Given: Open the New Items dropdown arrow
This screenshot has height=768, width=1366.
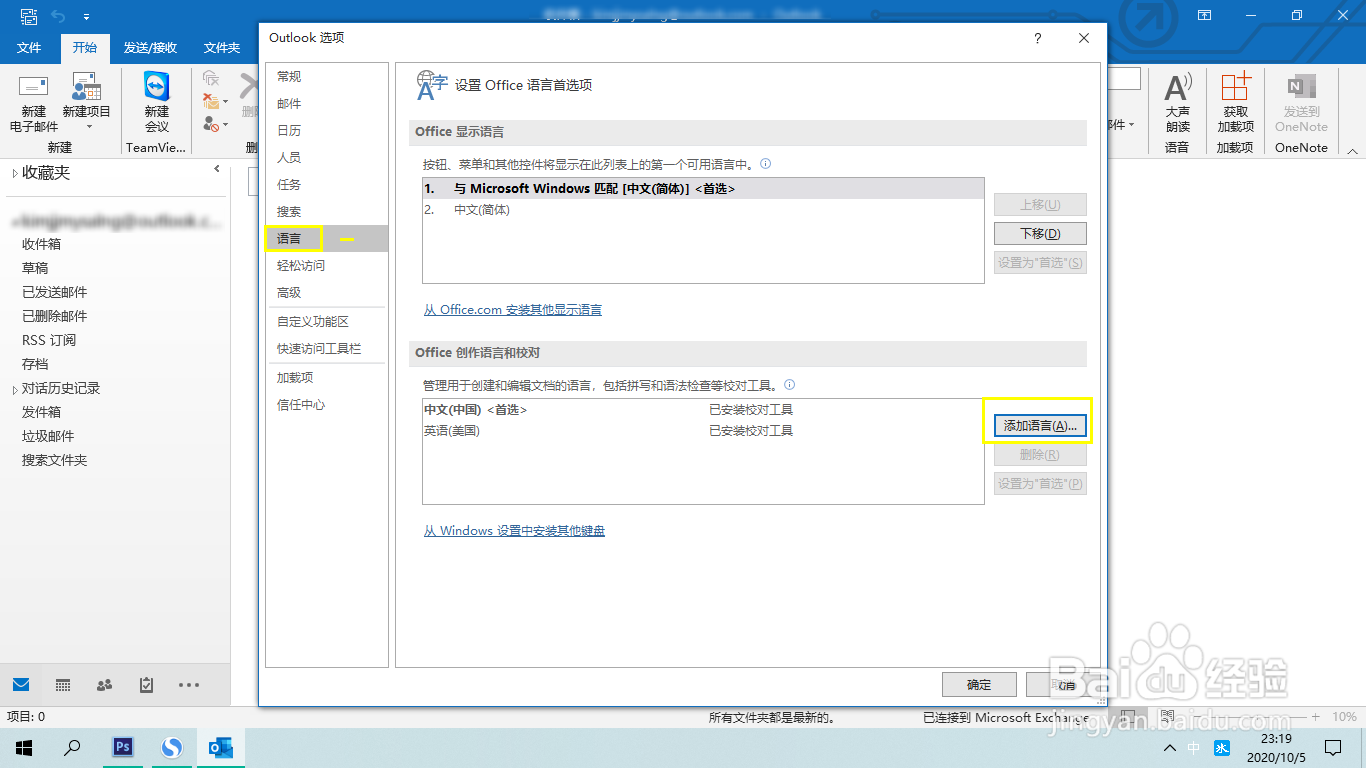Looking at the screenshot, I should (88, 127).
